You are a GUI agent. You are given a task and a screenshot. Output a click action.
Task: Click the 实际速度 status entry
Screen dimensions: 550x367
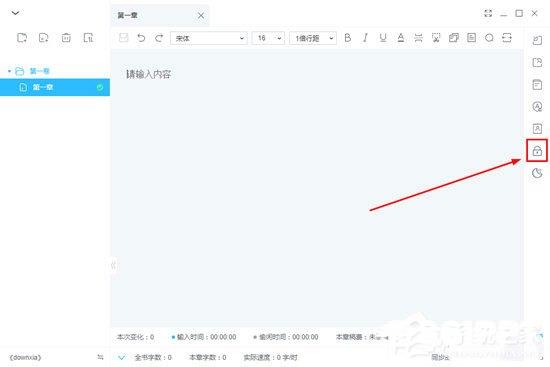point(270,358)
